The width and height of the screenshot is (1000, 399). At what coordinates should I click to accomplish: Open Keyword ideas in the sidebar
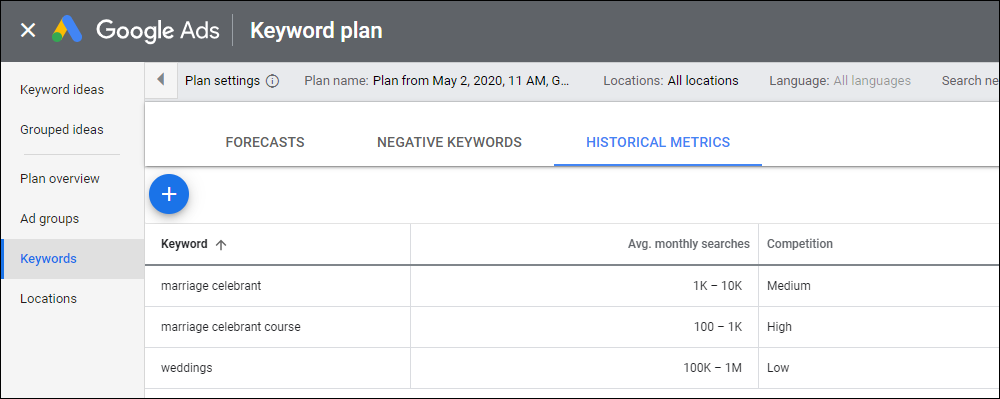[62, 89]
